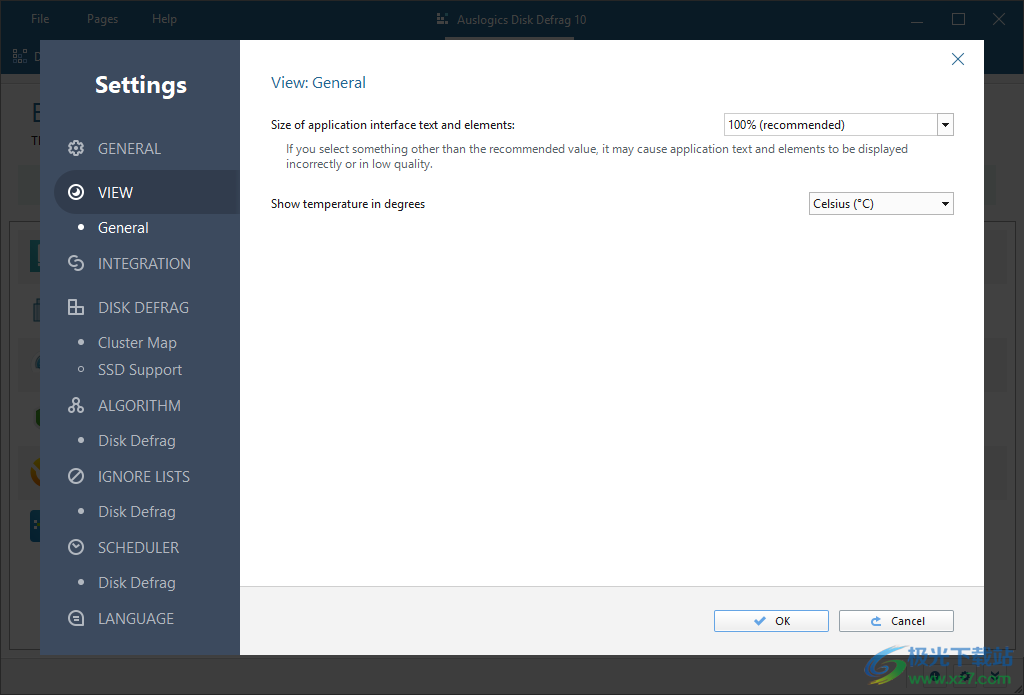Click the Auslogics app logo icon in title
This screenshot has width=1024, height=695.
click(442, 19)
